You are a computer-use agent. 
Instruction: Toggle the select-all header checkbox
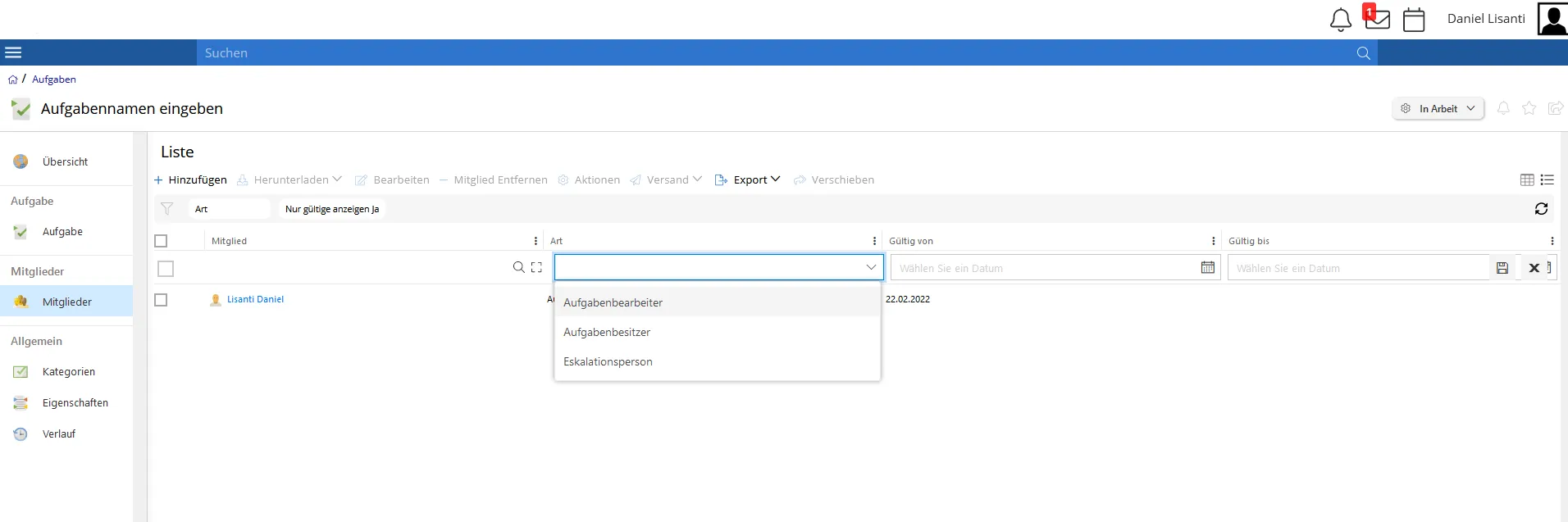tap(161, 241)
